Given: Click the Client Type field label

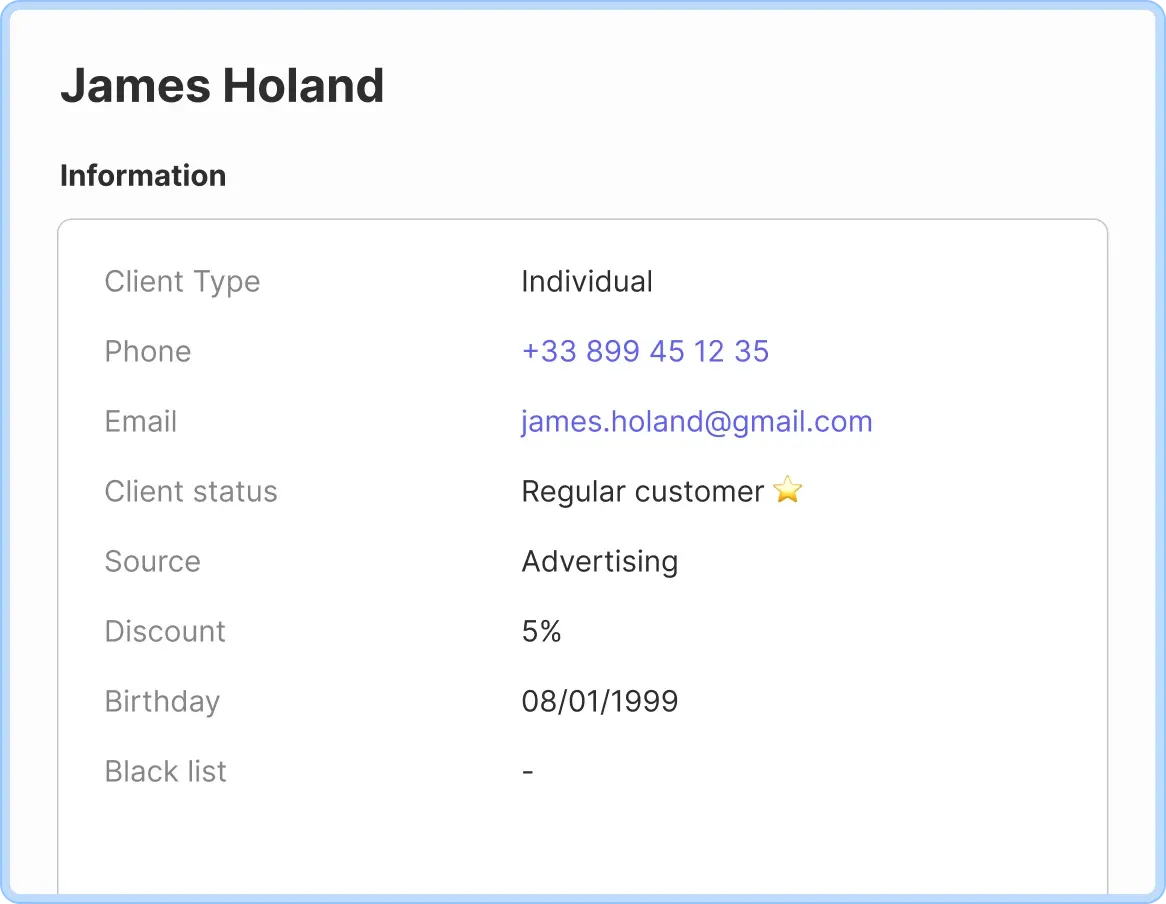Looking at the screenshot, I should (182, 281).
